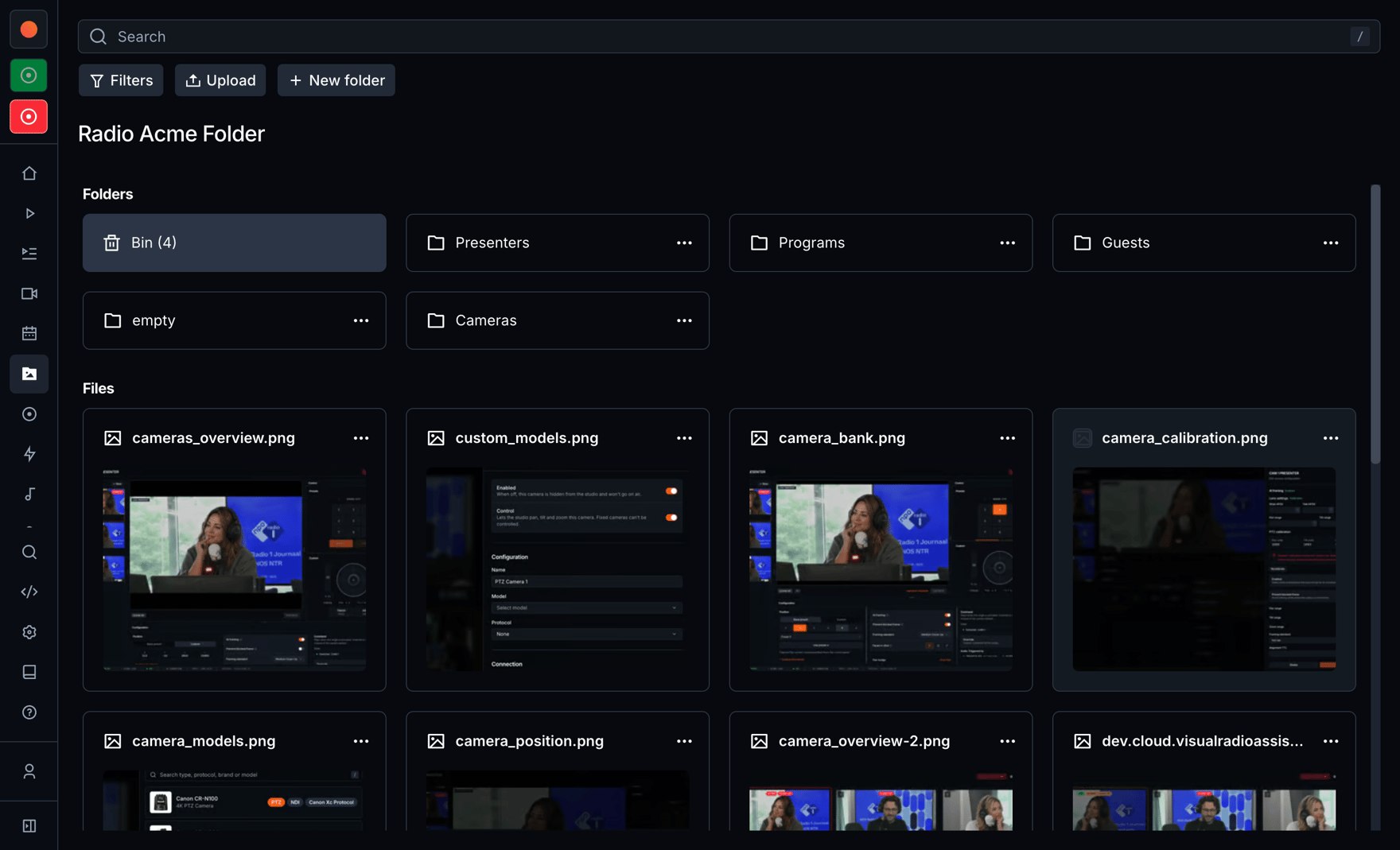Click the vertical scrollbar thumb
Screen dimensions: 1400x850
click(1375, 324)
